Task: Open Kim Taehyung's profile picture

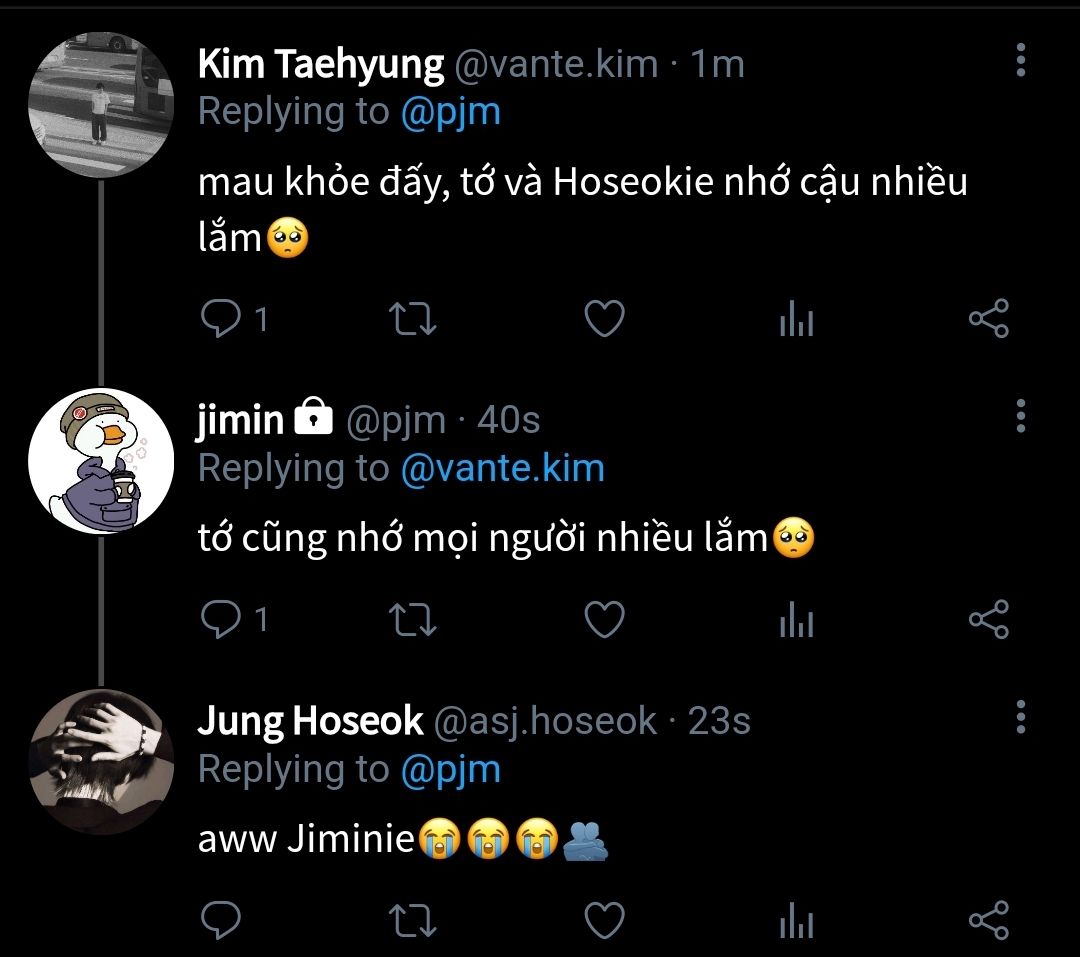Action: pos(101,103)
